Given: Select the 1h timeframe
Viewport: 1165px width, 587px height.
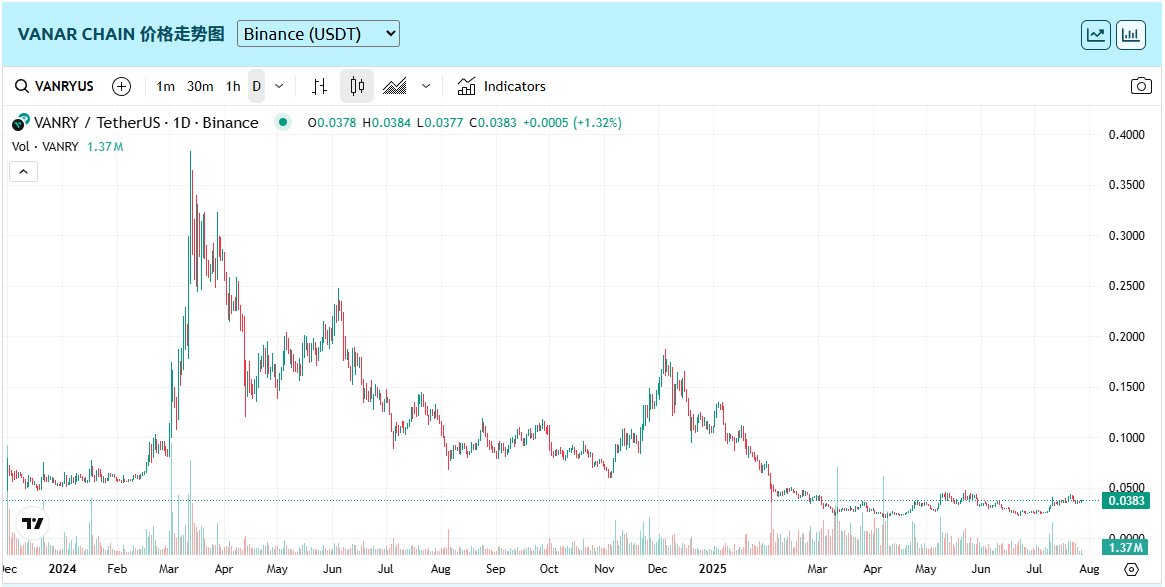Looking at the screenshot, I should 233,86.
